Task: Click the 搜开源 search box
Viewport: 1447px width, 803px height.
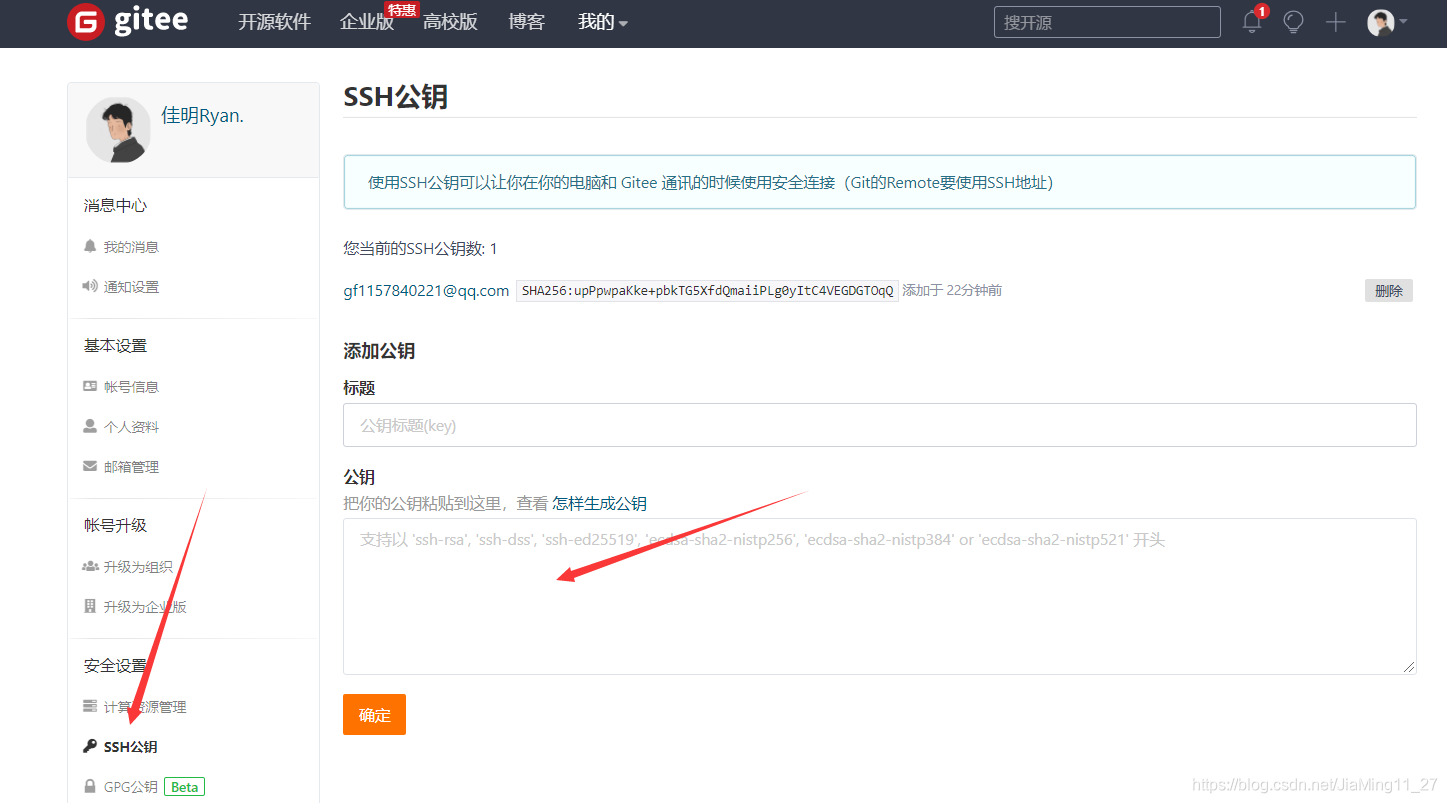Action: coord(1107,22)
